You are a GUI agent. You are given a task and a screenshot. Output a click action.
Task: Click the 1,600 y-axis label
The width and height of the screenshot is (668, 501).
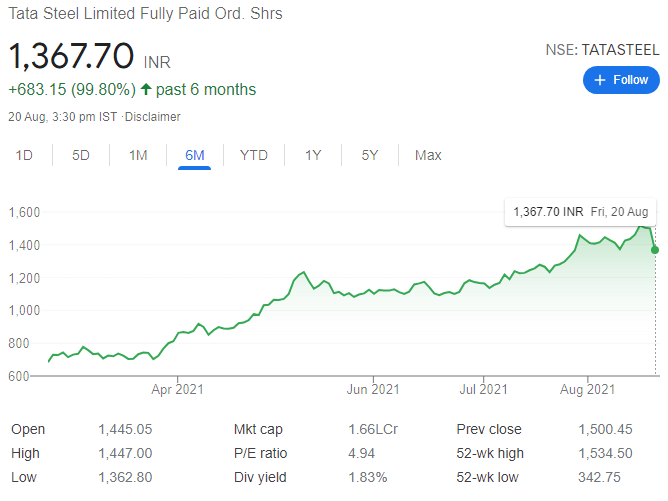tap(24, 212)
